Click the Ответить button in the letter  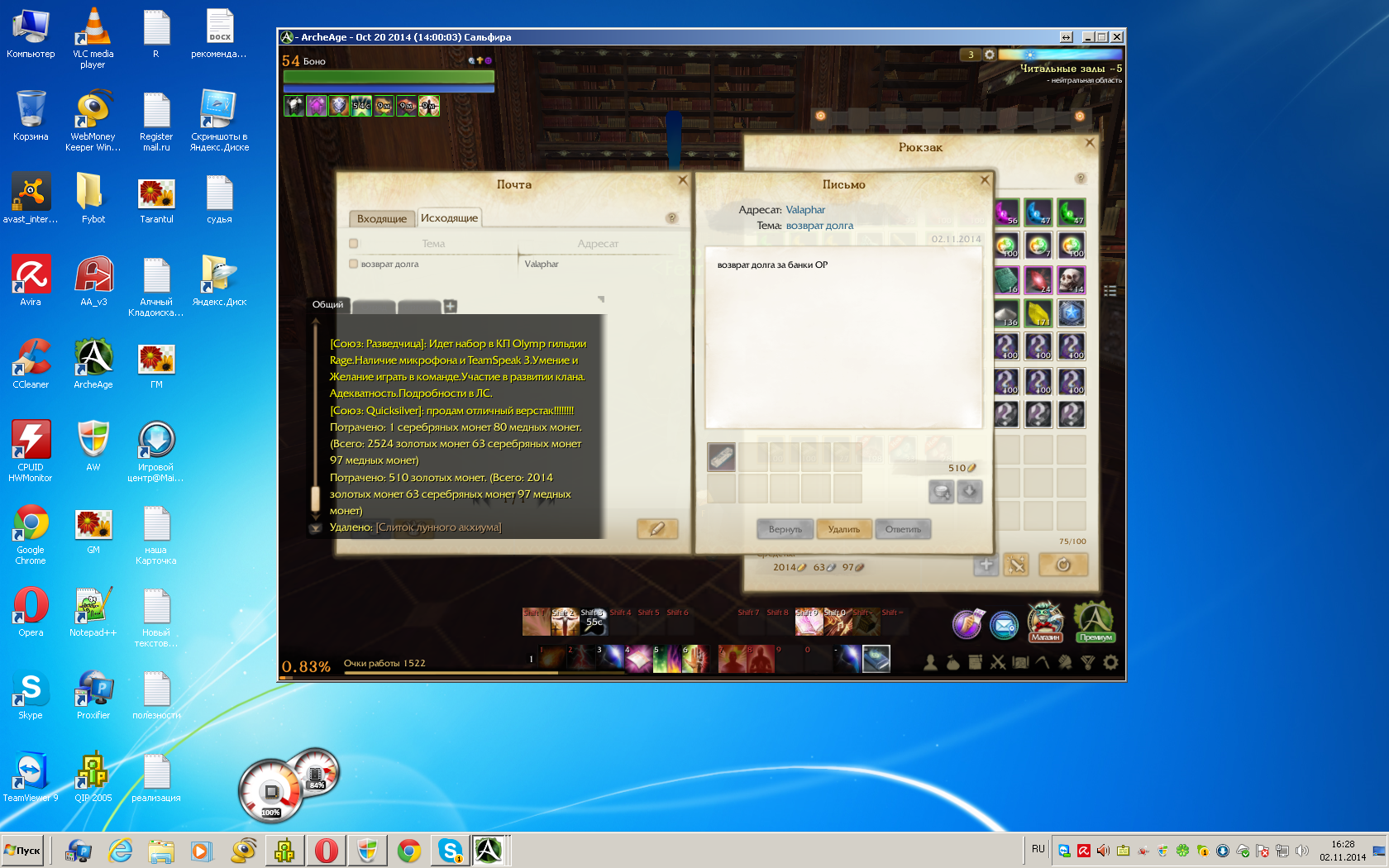903,529
